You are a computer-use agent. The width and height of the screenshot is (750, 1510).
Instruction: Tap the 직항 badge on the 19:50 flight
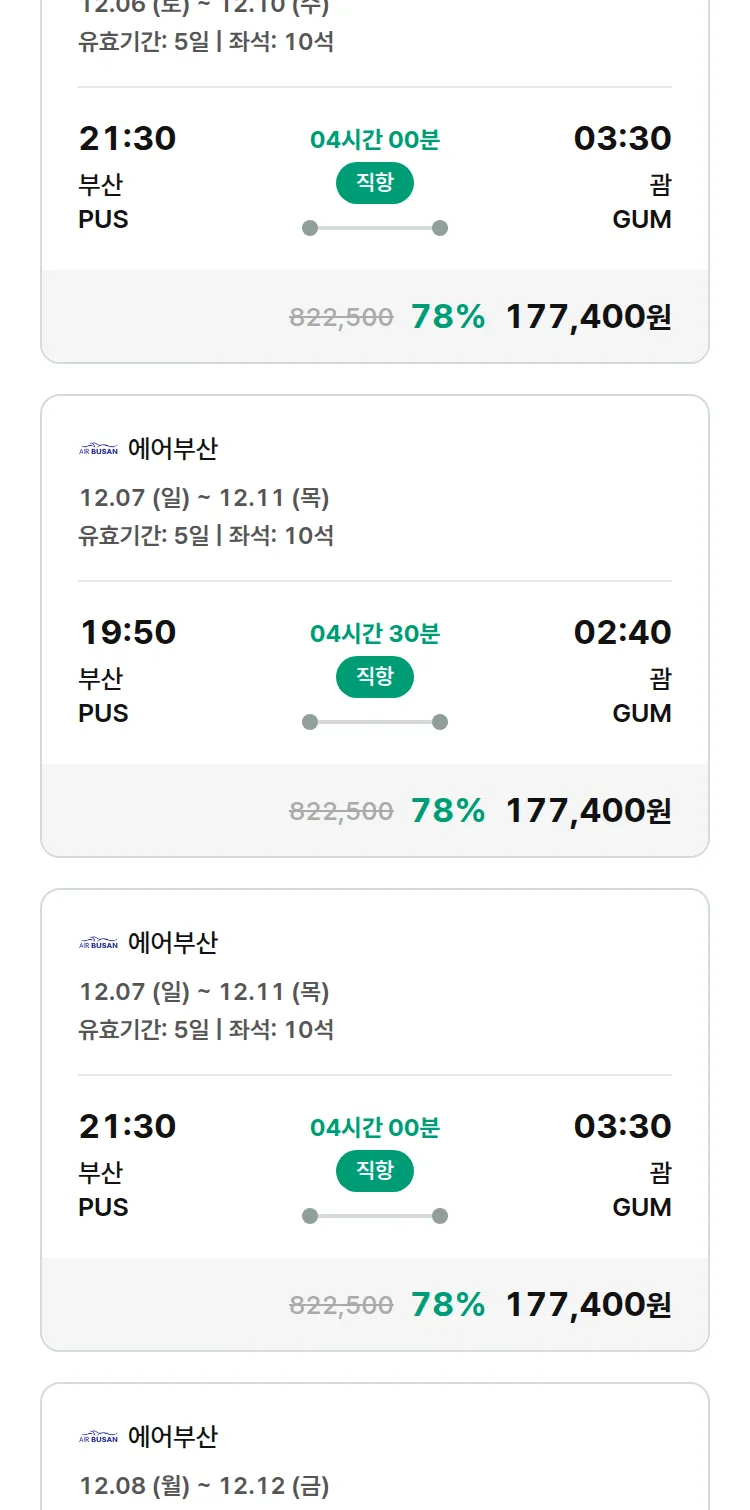tap(374, 677)
